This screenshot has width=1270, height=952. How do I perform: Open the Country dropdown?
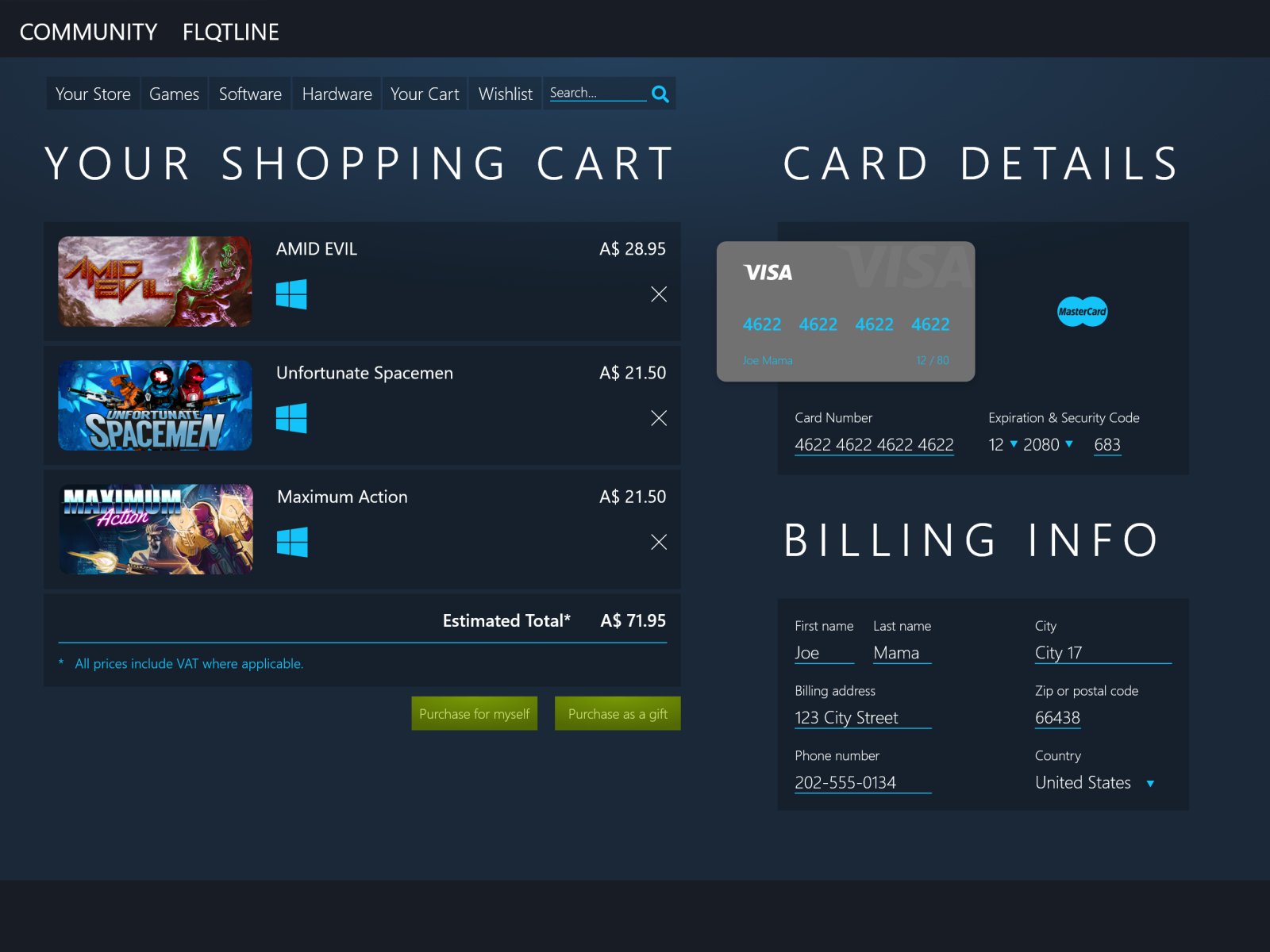(1150, 783)
